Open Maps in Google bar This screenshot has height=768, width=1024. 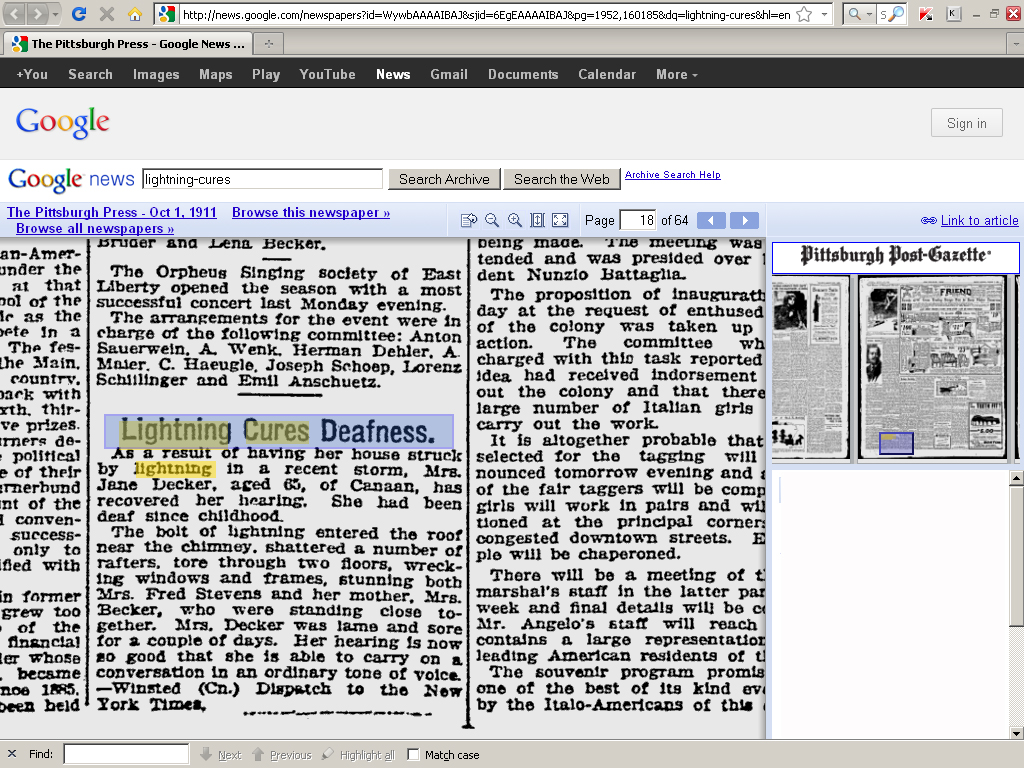pos(216,74)
